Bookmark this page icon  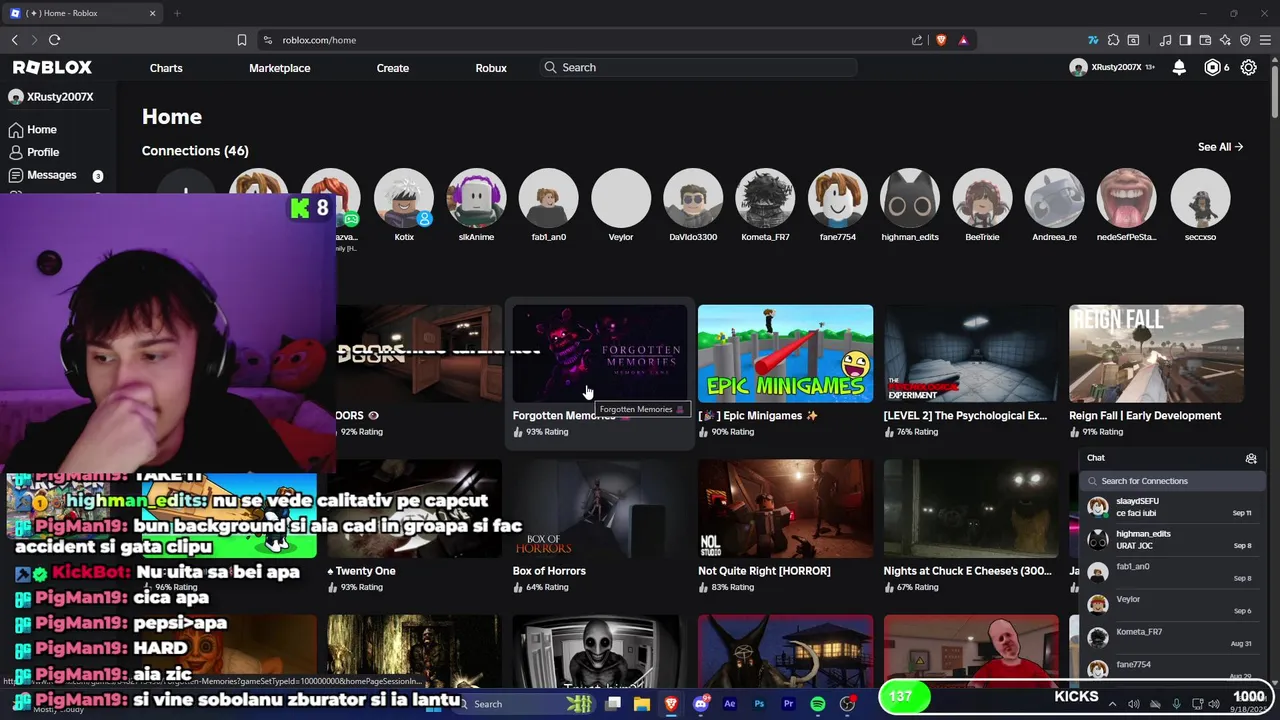(x=241, y=40)
